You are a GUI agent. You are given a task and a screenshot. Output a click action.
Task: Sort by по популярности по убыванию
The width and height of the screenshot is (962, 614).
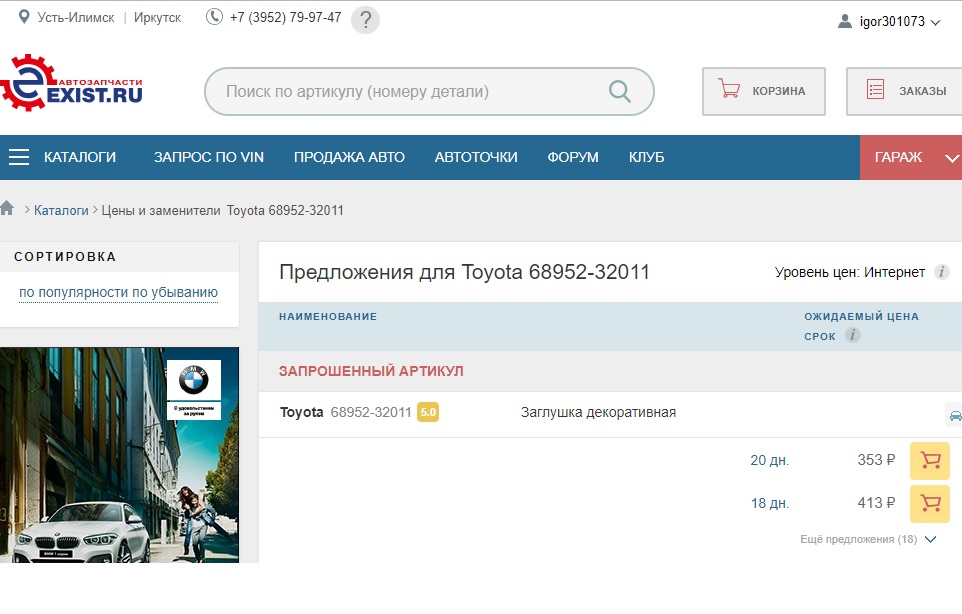point(118,293)
